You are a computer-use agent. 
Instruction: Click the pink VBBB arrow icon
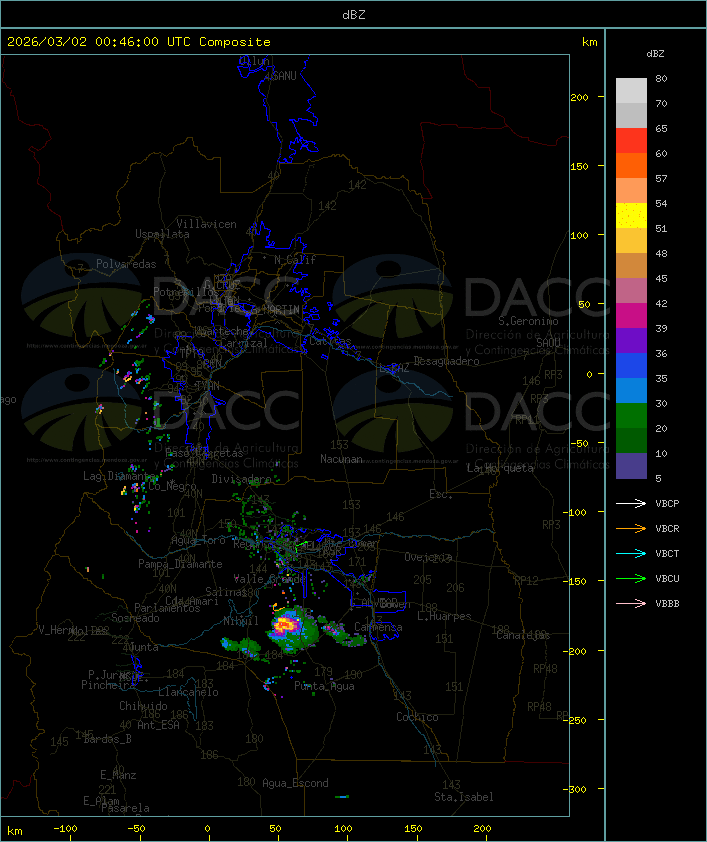631,604
